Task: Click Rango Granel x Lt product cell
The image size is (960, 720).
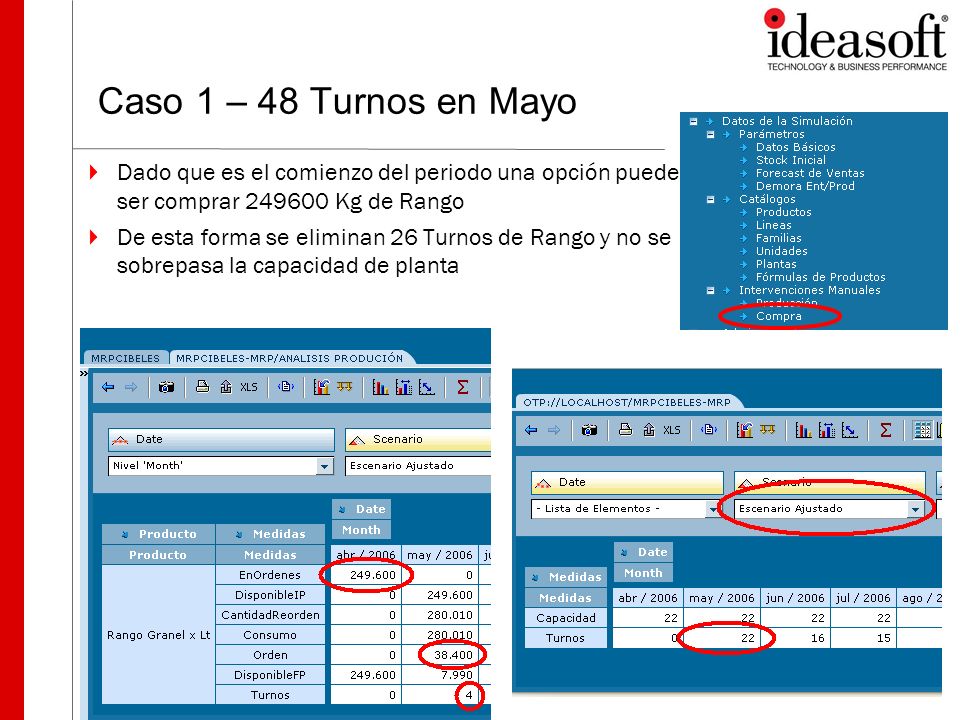Action: click(159, 635)
